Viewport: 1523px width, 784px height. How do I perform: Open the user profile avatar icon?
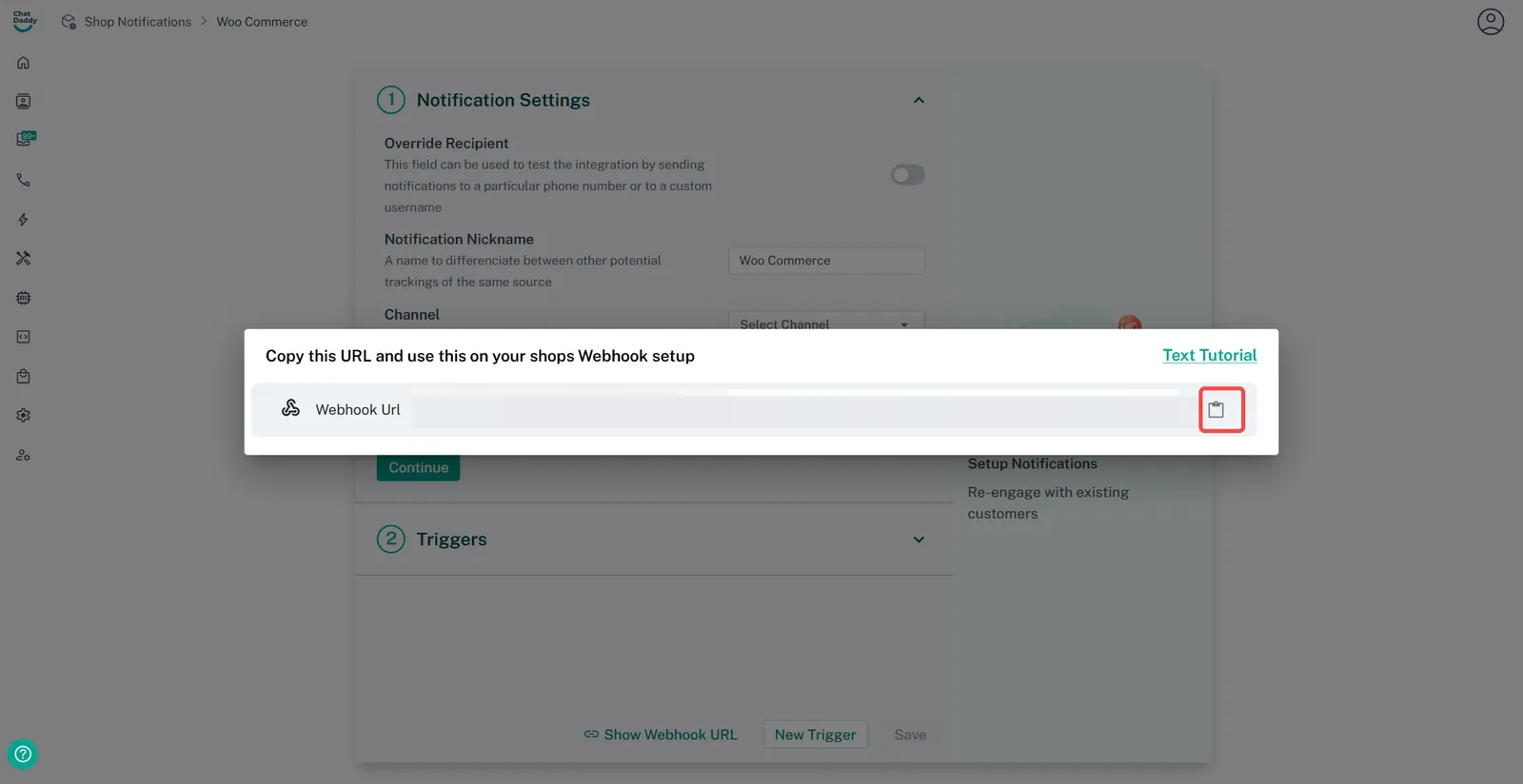[x=1490, y=22]
